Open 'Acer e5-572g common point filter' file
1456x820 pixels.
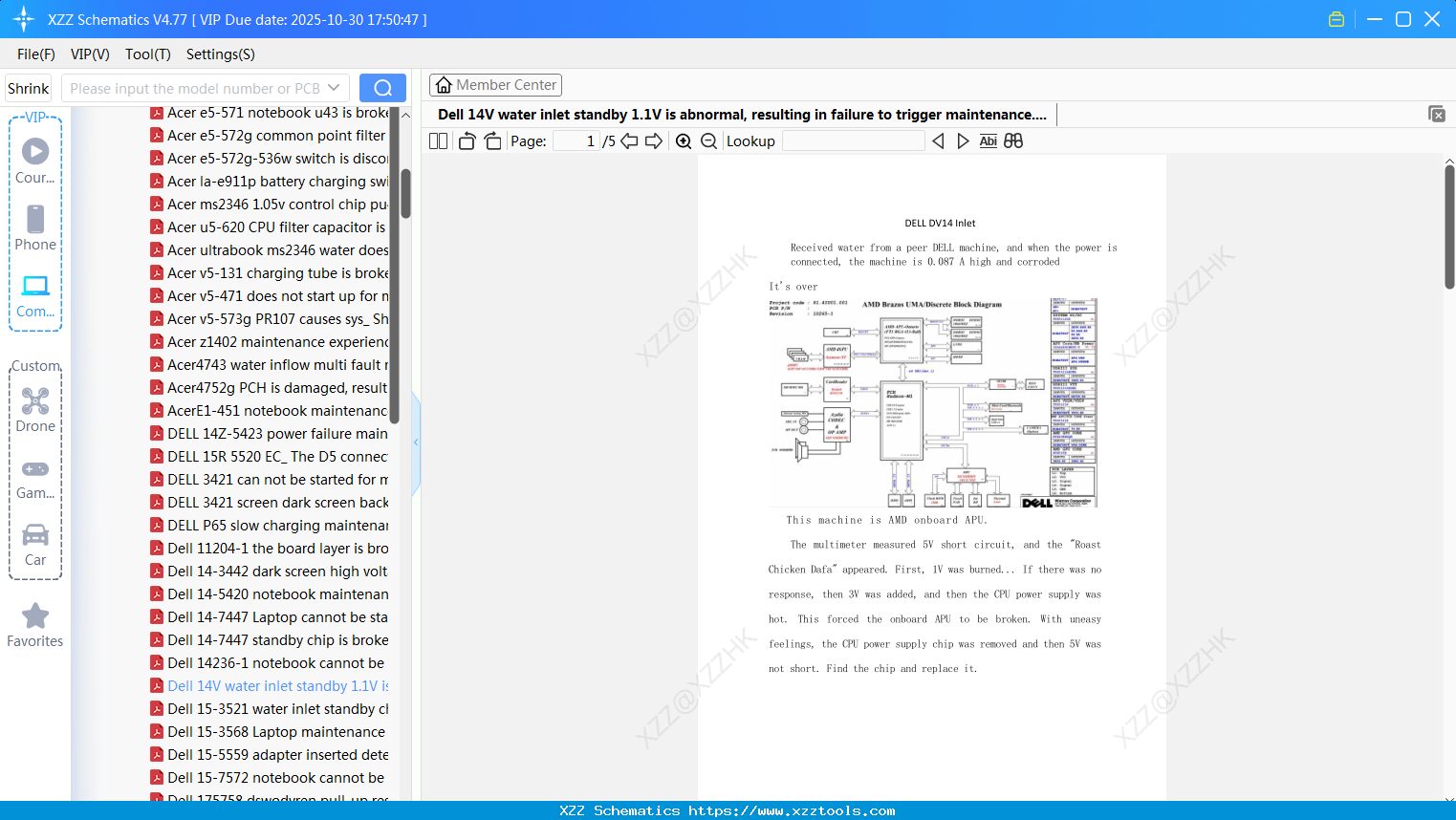[270, 136]
